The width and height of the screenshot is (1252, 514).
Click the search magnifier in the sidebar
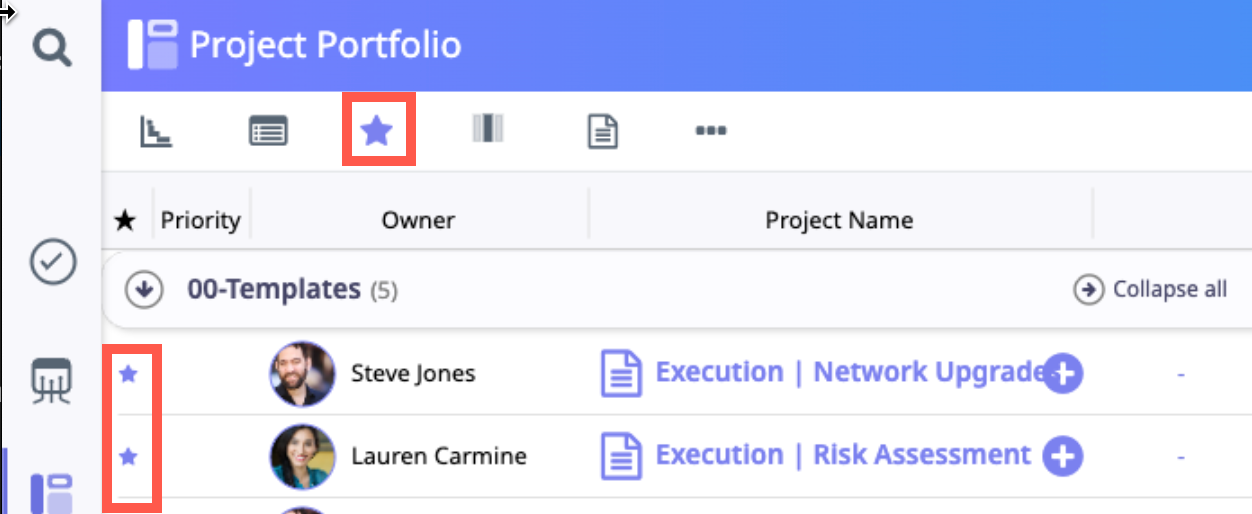[51, 46]
